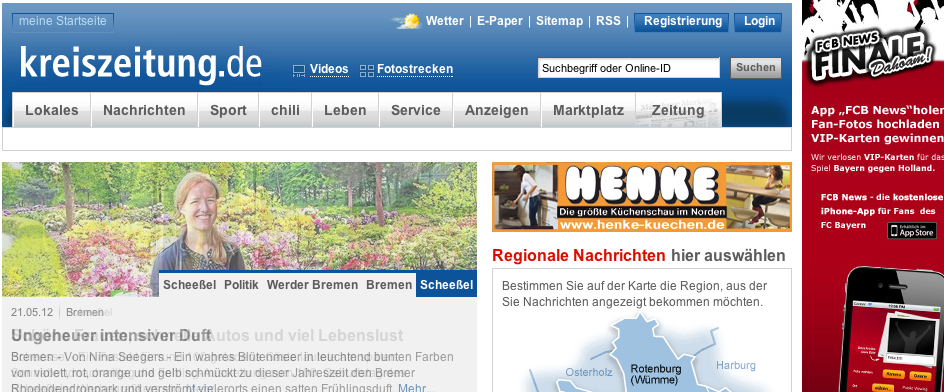Select Harburg on the region map
The width and height of the screenshot is (944, 392).
736,366
